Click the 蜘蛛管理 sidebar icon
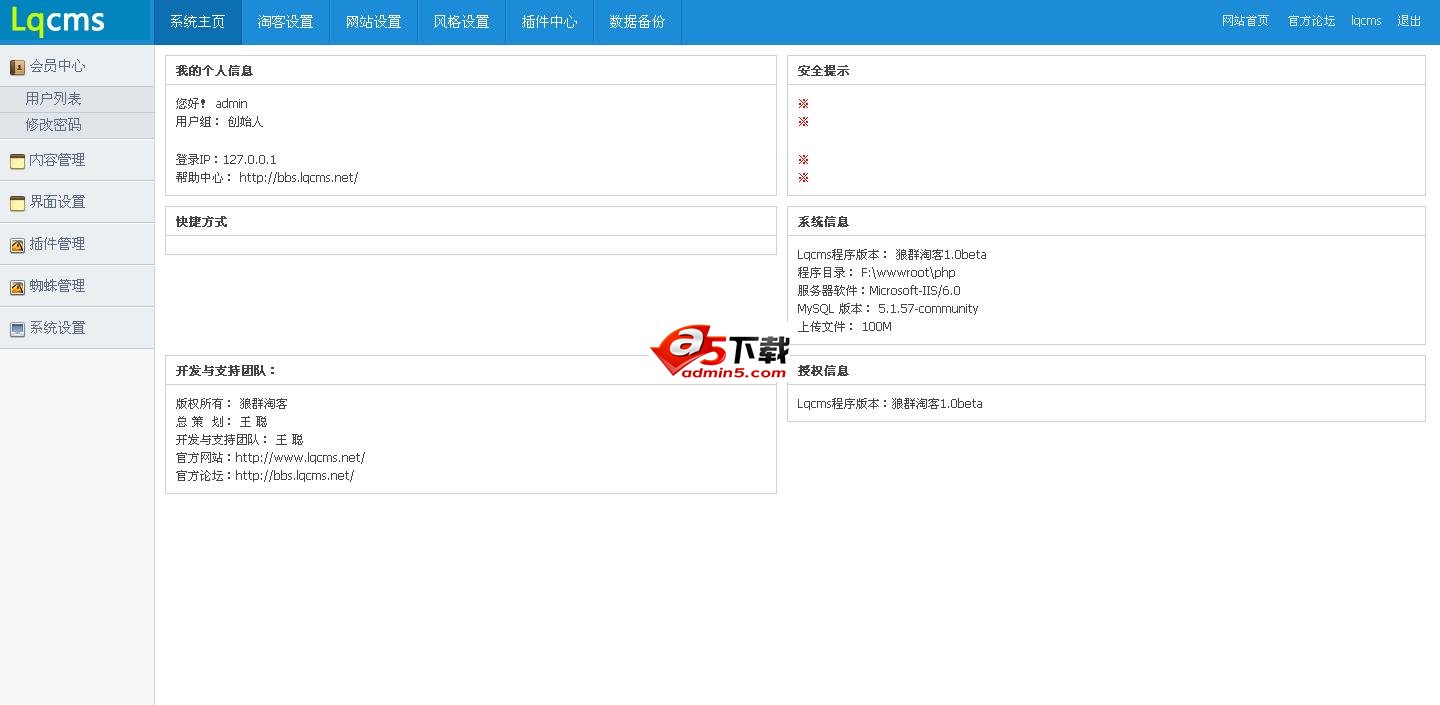Image resolution: width=1440 pixels, height=705 pixels. [x=17, y=287]
